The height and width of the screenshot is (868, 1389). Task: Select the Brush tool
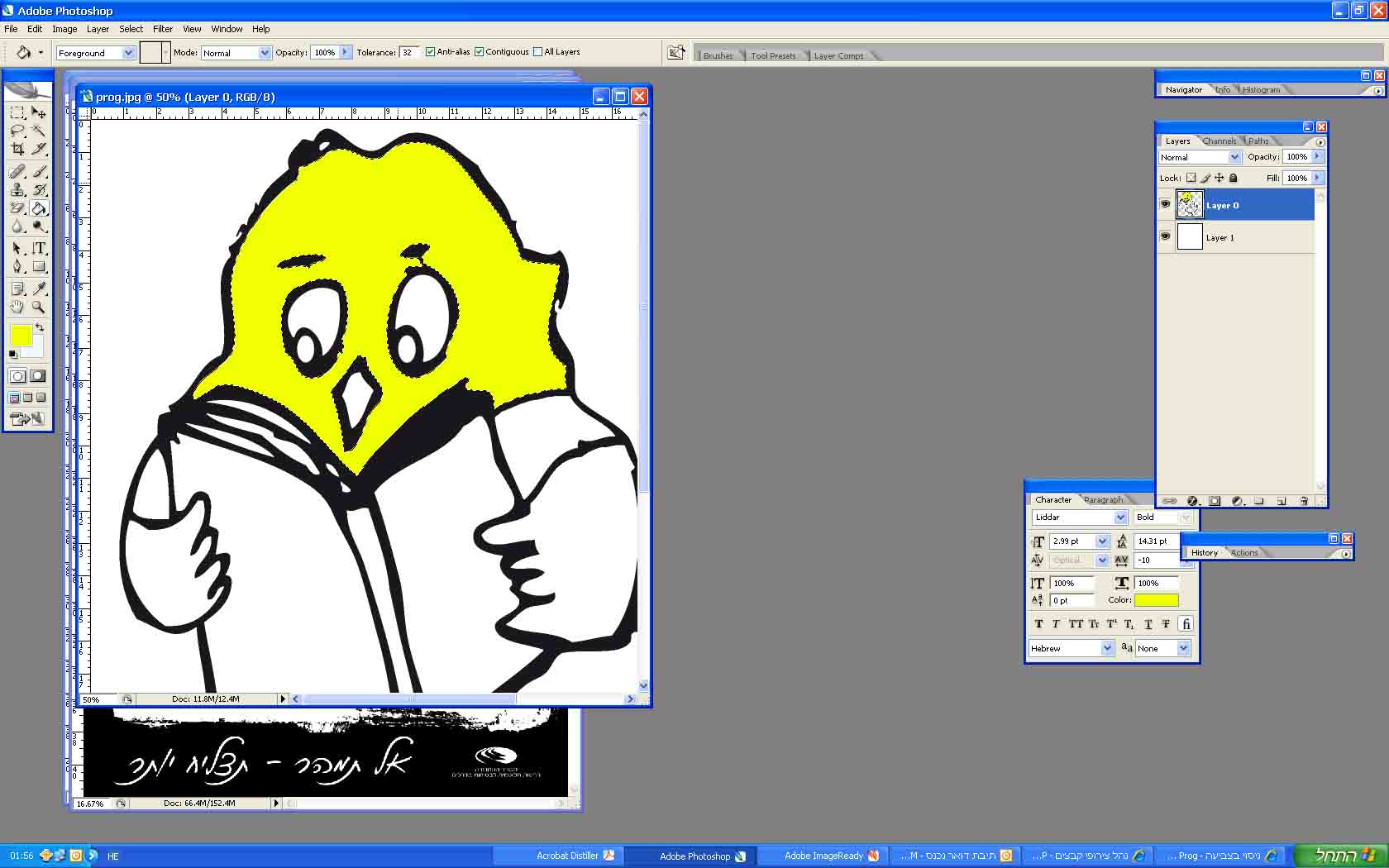[39, 171]
